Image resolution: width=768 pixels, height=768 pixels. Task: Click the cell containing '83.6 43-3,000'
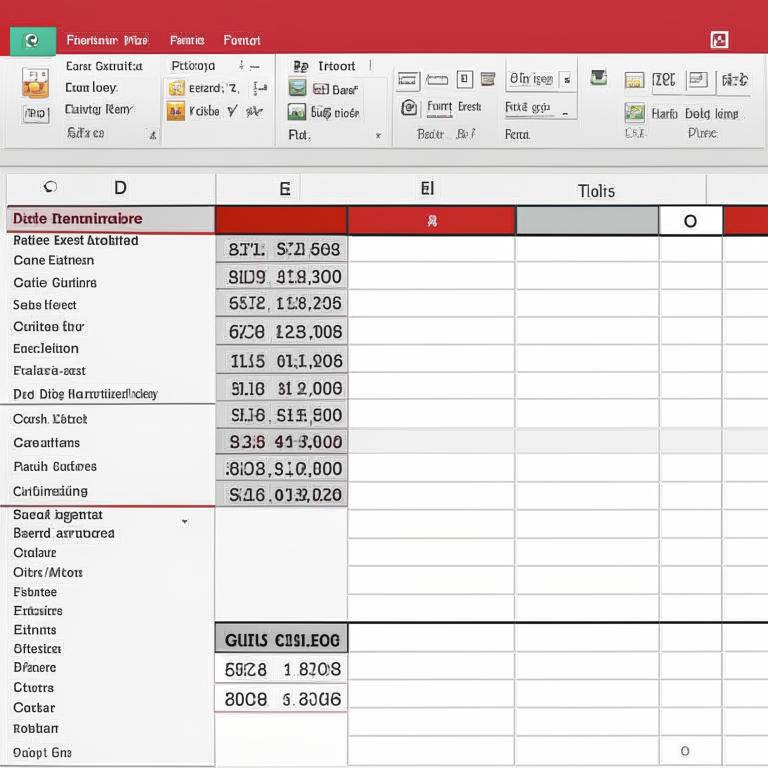coord(282,442)
